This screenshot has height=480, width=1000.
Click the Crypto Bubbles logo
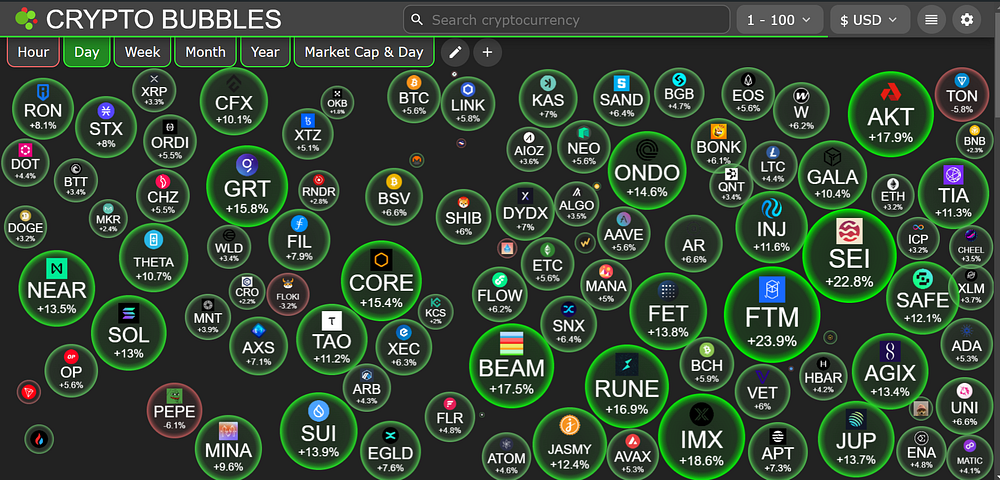[26, 20]
